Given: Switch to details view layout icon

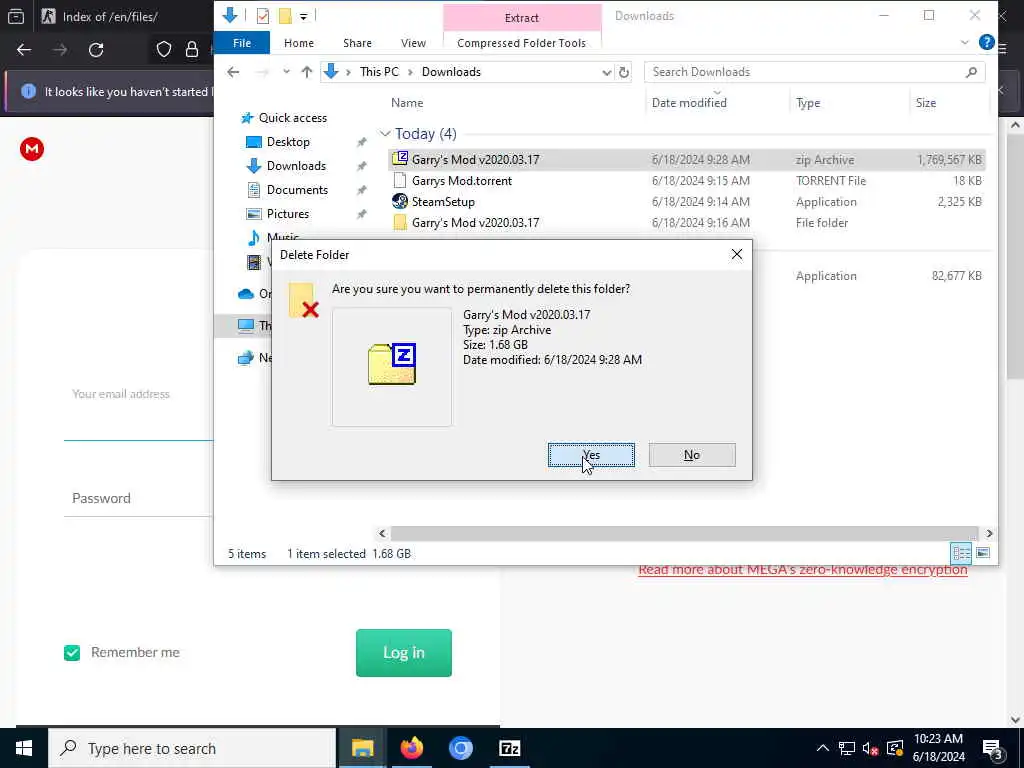Looking at the screenshot, I should click(961, 554).
